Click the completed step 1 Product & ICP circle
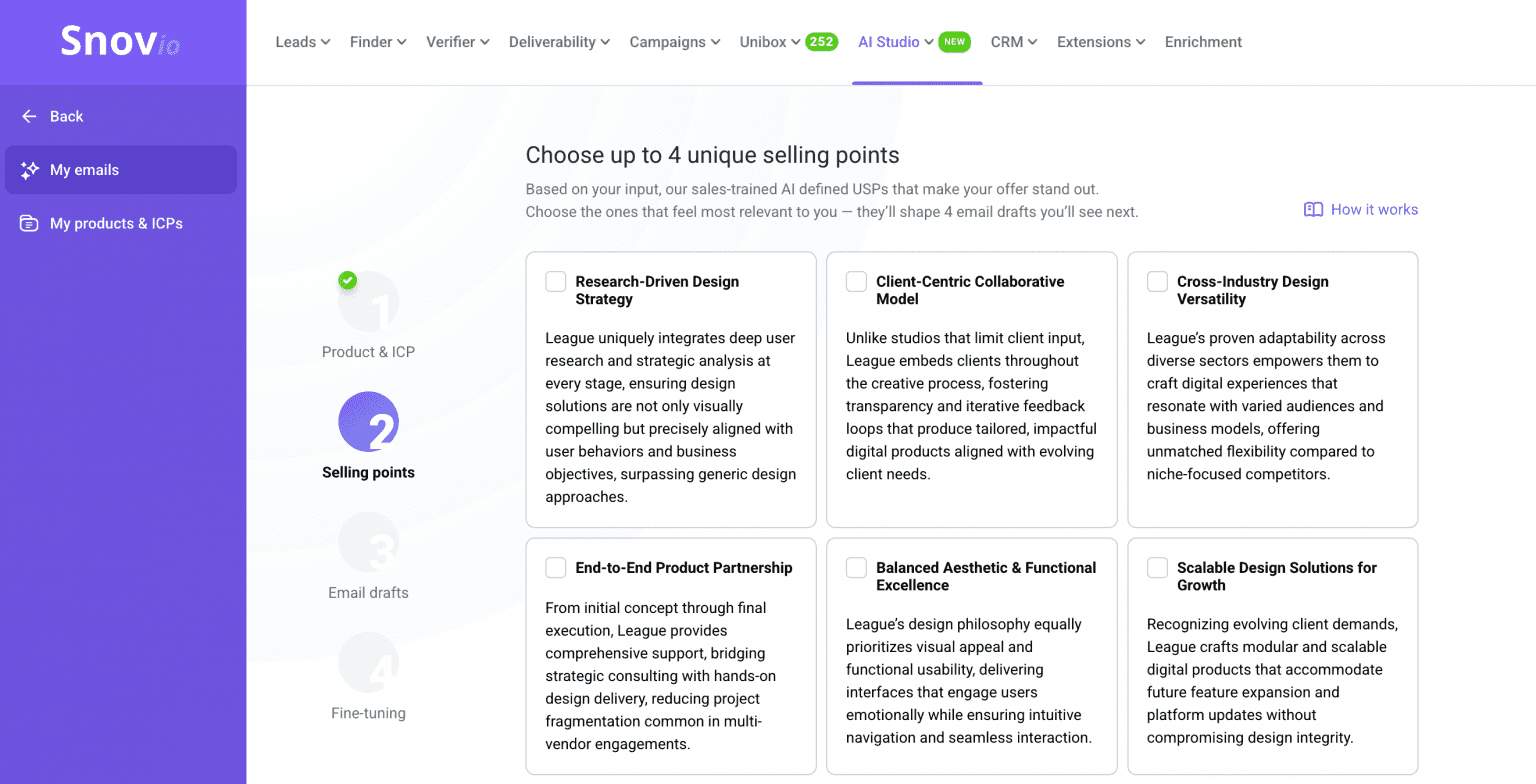1536x784 pixels. 368,302
